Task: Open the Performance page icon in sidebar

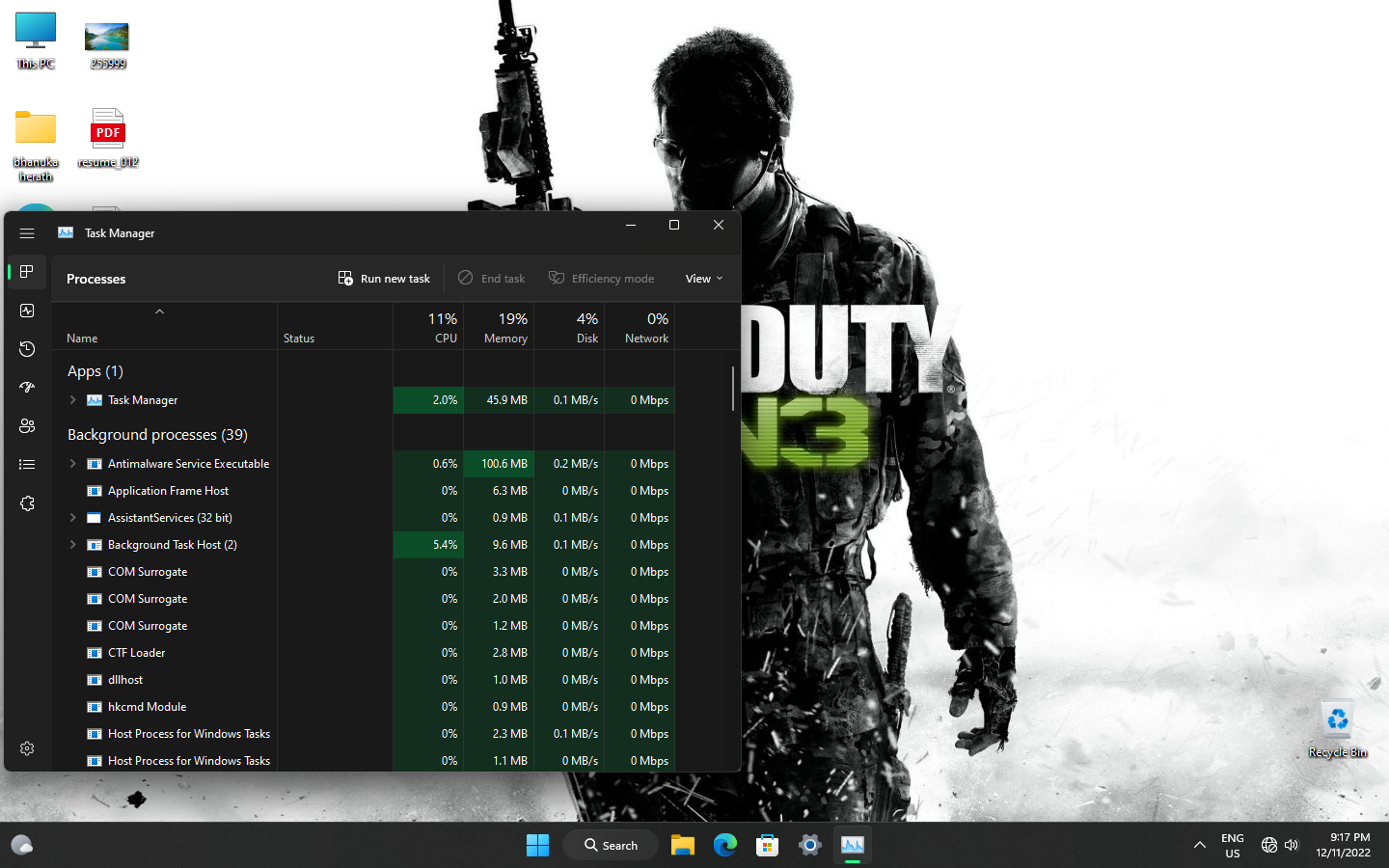Action: click(x=27, y=311)
